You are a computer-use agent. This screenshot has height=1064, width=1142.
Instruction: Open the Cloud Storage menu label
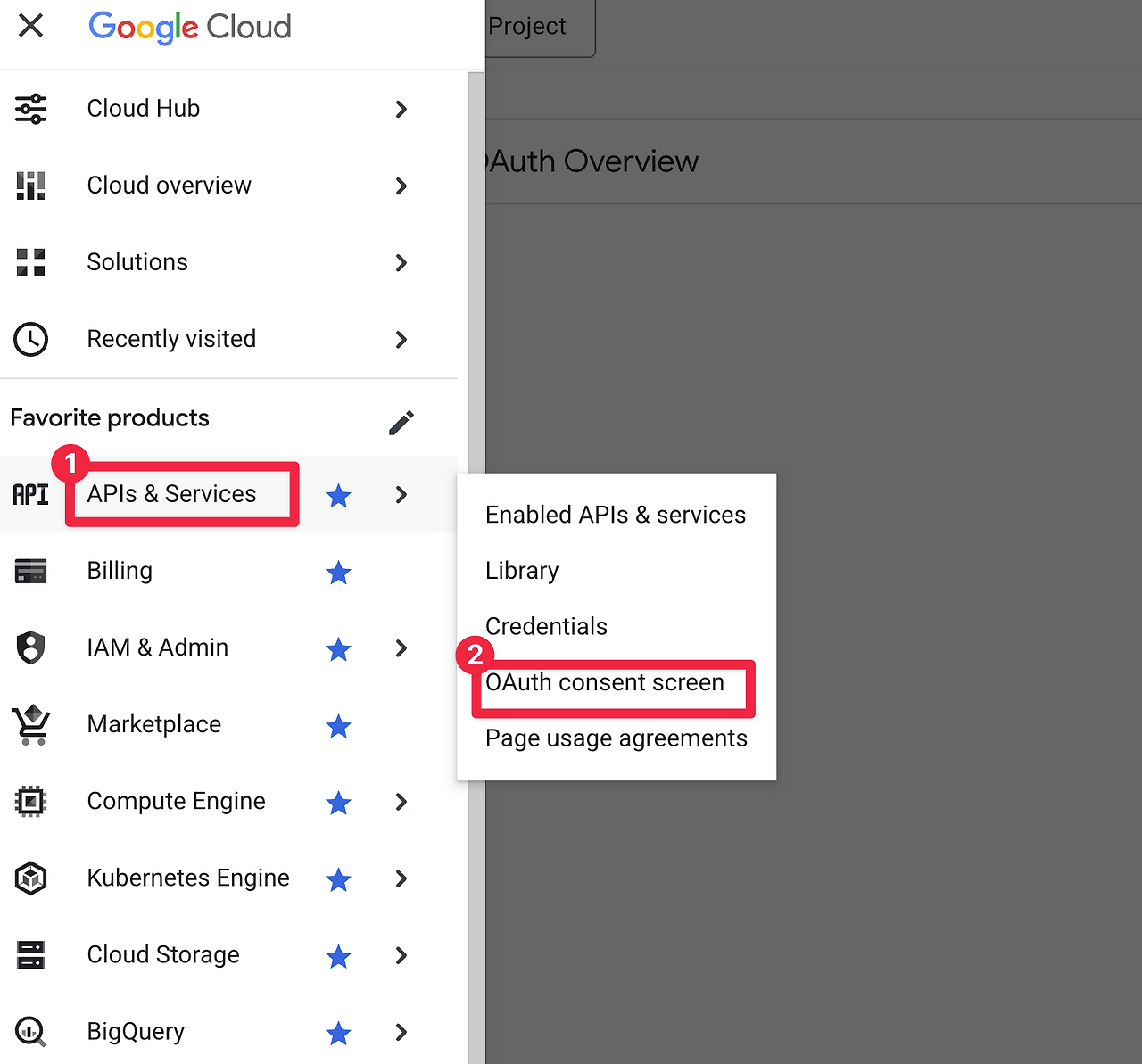[x=163, y=955]
